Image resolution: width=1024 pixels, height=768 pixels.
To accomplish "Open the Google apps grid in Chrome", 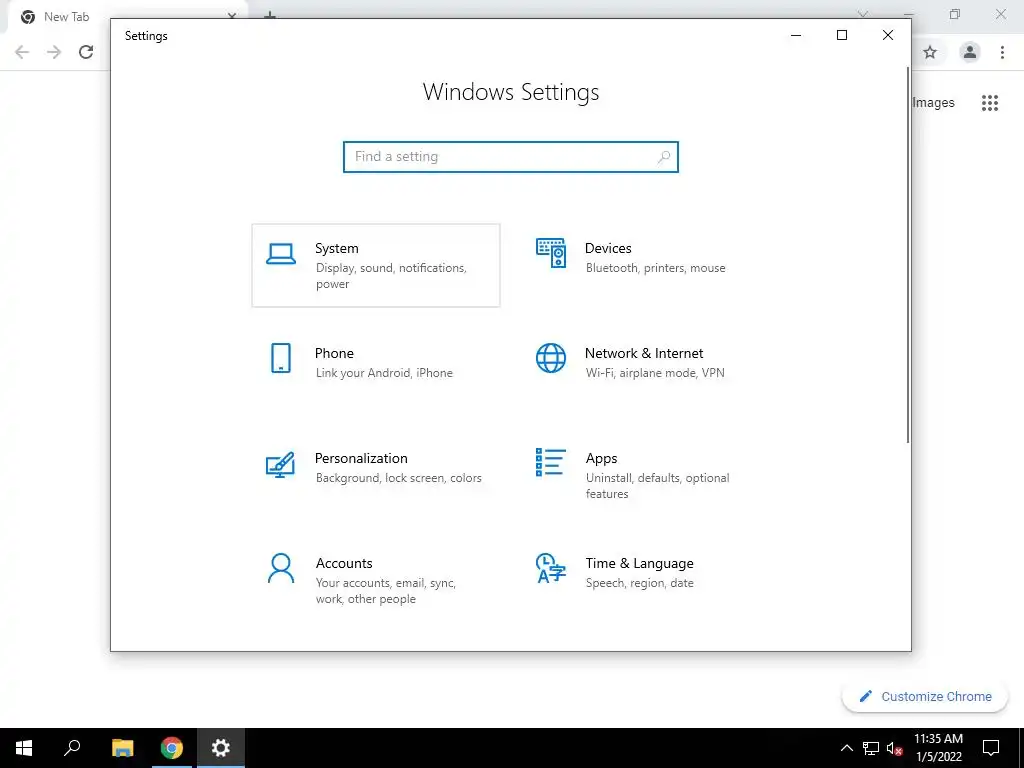I will tap(990, 103).
